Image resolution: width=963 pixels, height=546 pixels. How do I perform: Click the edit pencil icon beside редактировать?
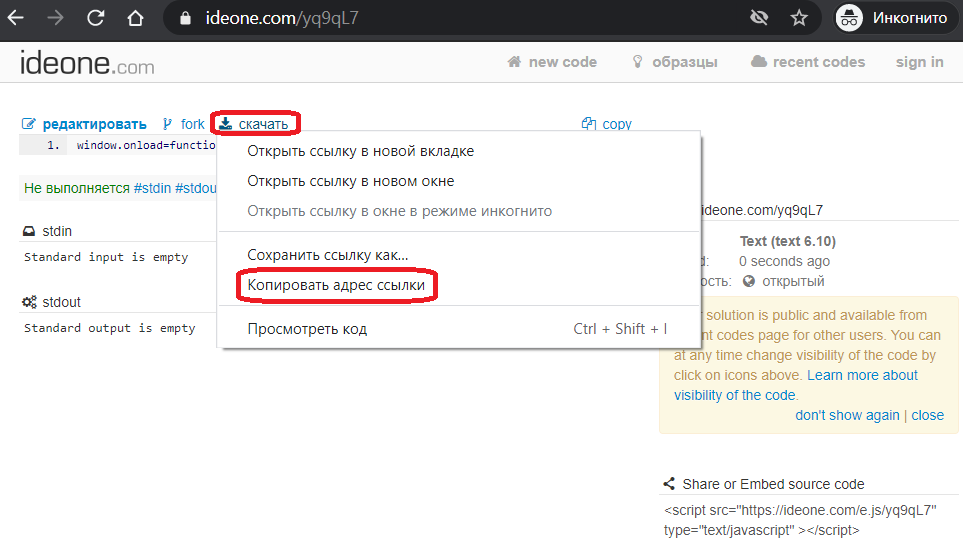(29, 124)
